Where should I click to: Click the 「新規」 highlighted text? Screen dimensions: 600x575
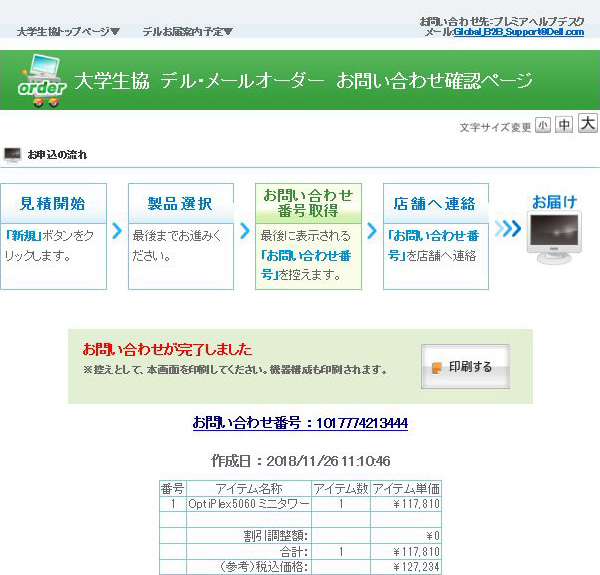[24, 236]
